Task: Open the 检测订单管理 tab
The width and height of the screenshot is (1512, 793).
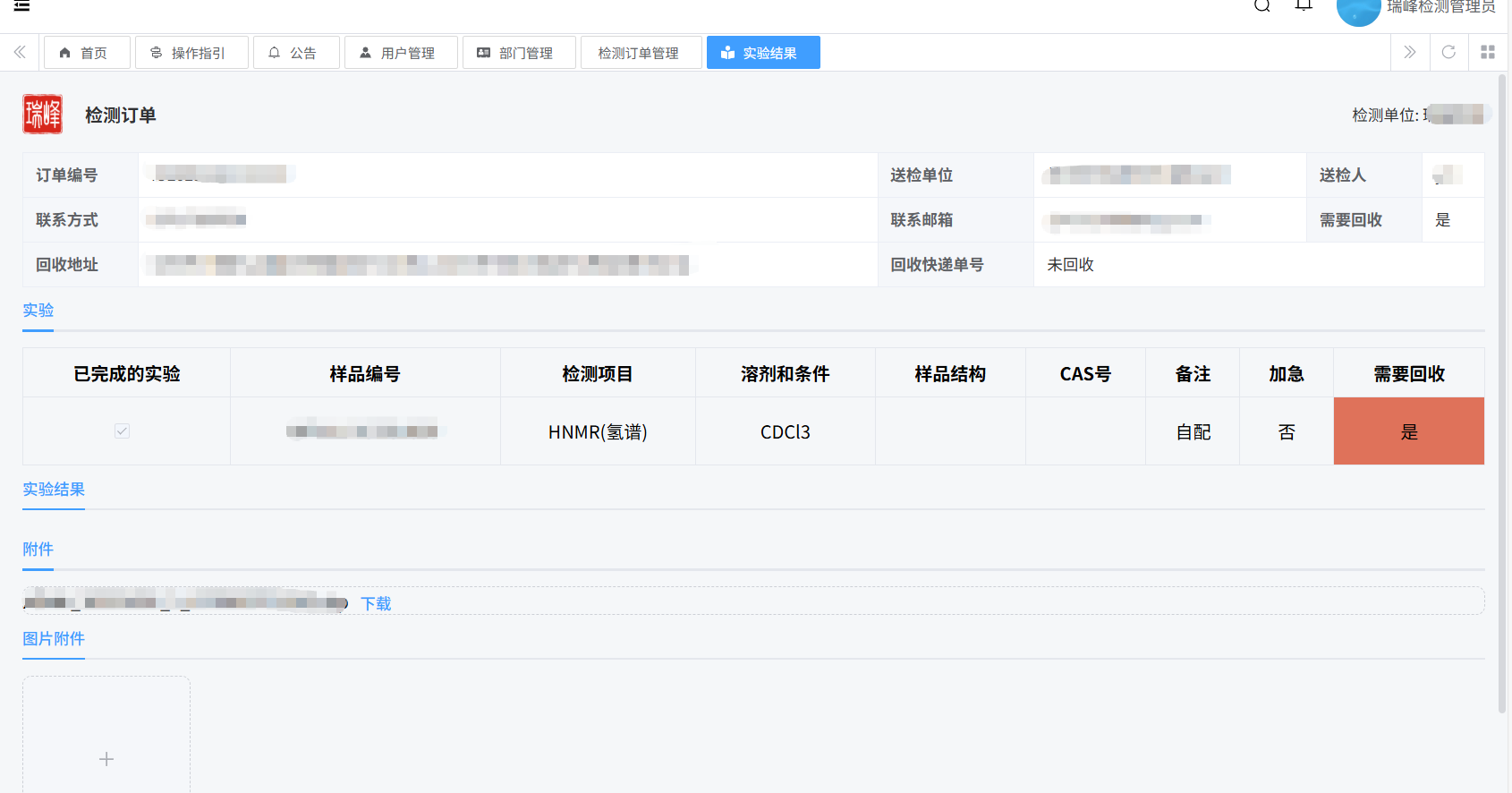Action: click(640, 53)
